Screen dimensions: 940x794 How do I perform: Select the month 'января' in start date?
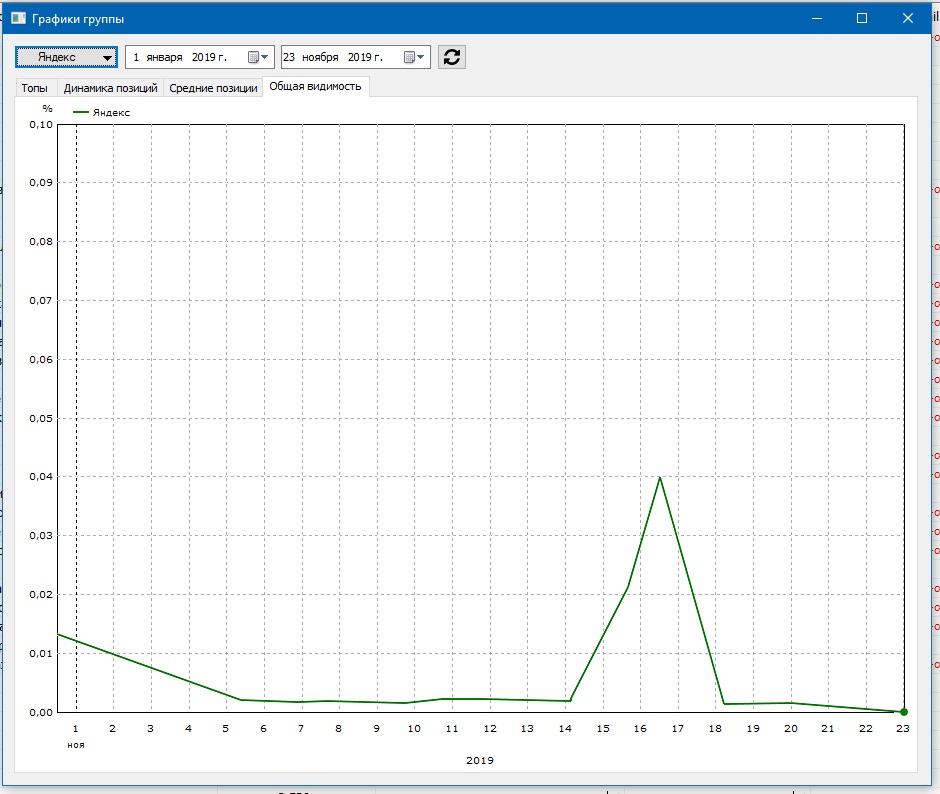(164, 57)
